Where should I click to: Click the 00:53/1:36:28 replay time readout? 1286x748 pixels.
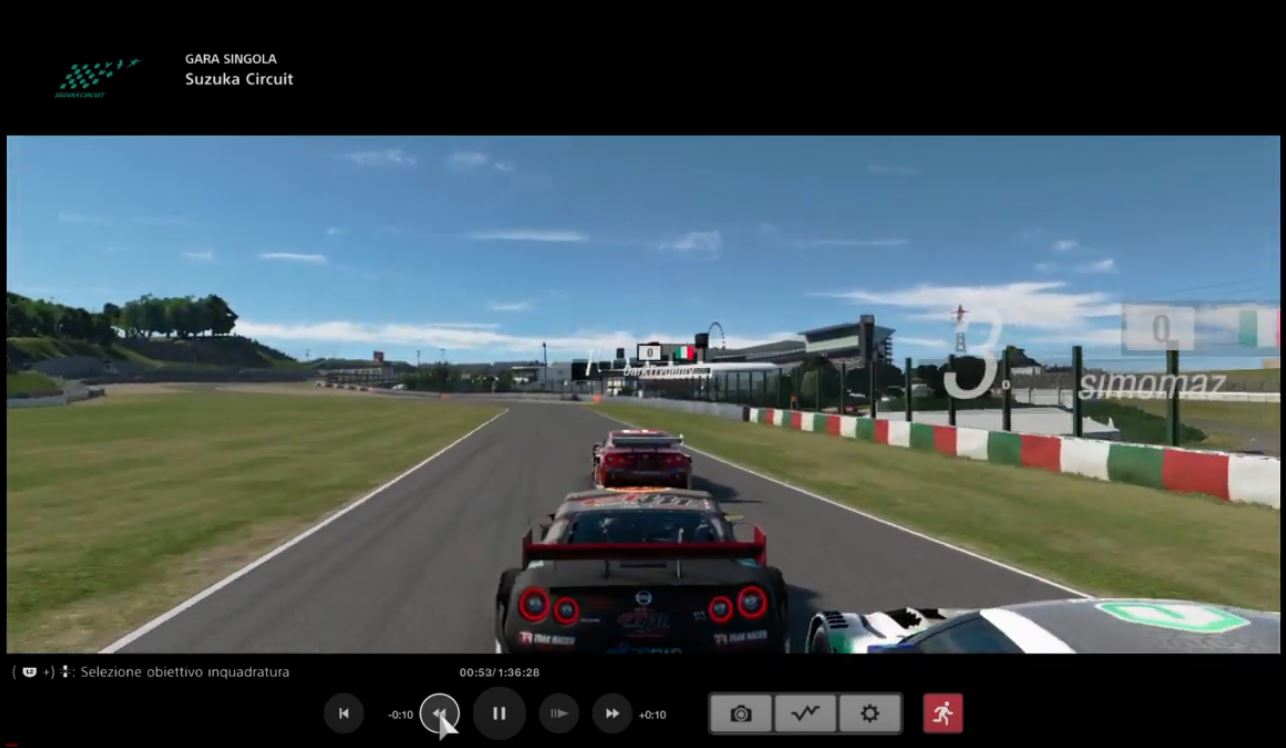click(x=500, y=672)
